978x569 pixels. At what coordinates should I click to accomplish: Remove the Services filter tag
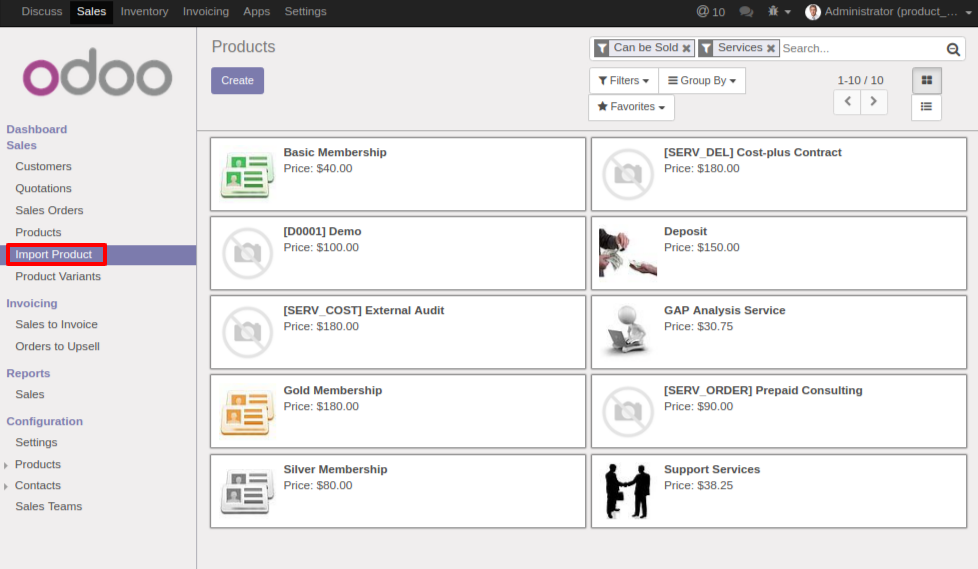771,48
